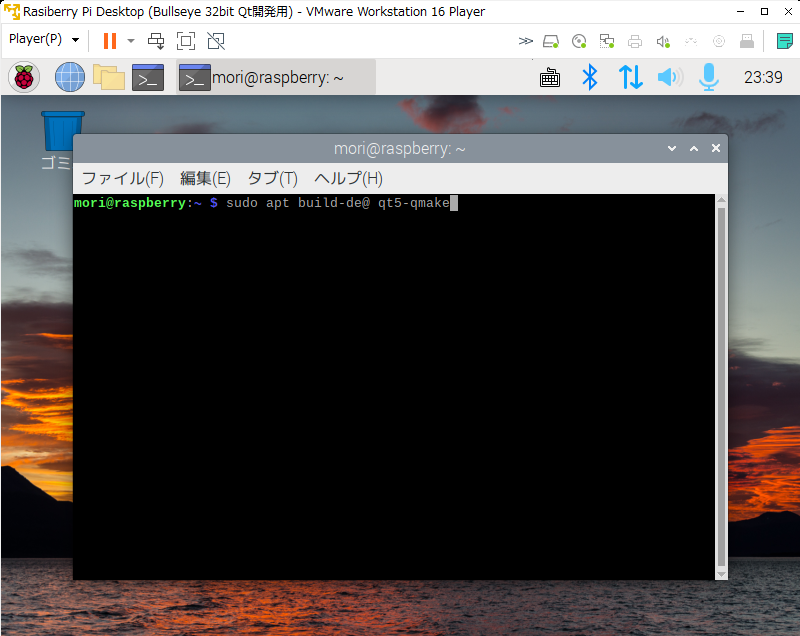The height and width of the screenshot is (636, 800).
Task: Minimize the terminal window with chevron
Action: coord(672,148)
